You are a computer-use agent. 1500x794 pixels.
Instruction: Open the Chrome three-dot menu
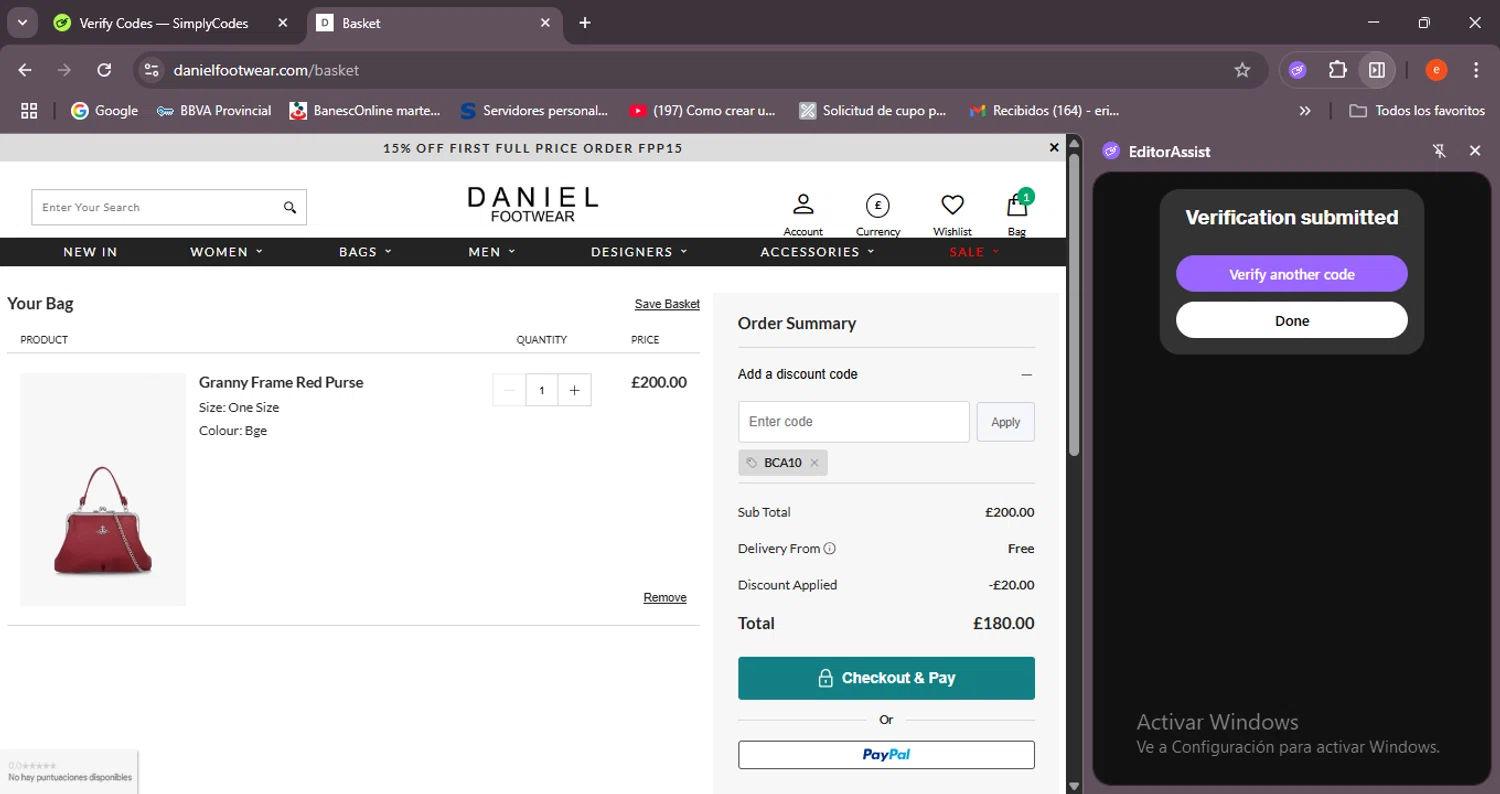1476,70
